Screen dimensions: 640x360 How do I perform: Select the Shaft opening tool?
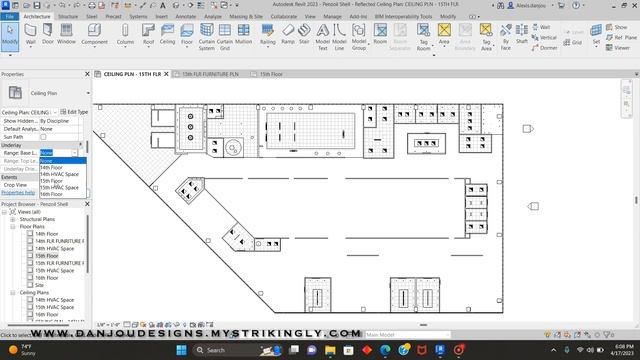coord(522,34)
